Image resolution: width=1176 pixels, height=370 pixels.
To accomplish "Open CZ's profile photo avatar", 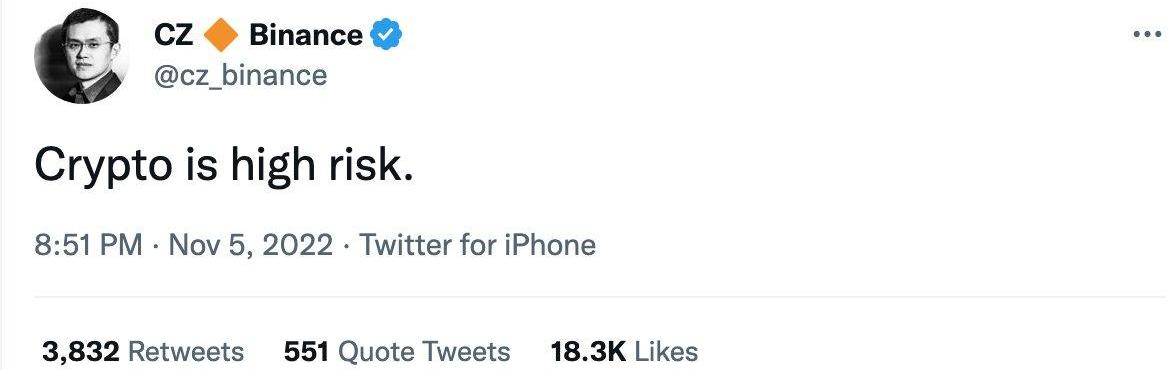I will pos(81,56).
